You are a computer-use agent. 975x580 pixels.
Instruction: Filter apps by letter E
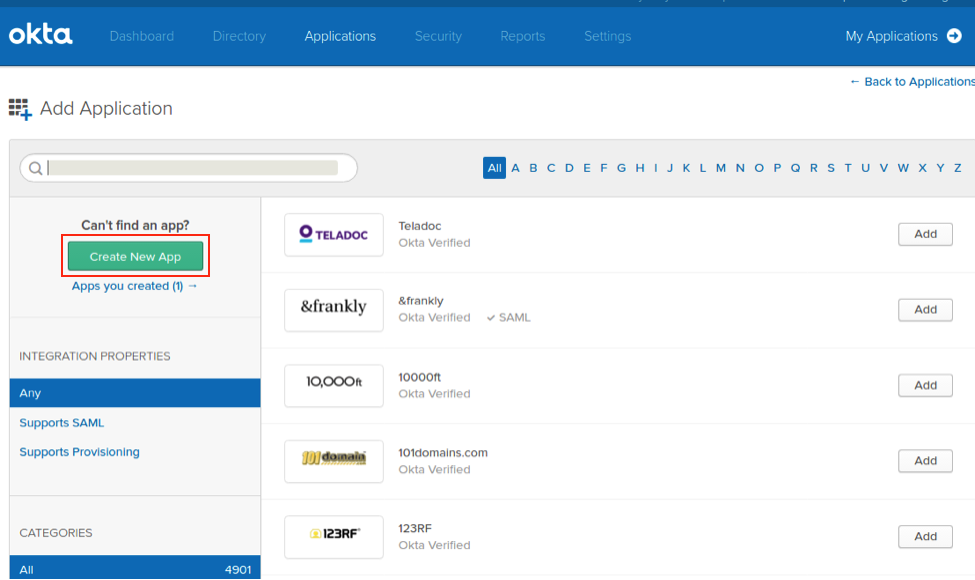tap(587, 168)
